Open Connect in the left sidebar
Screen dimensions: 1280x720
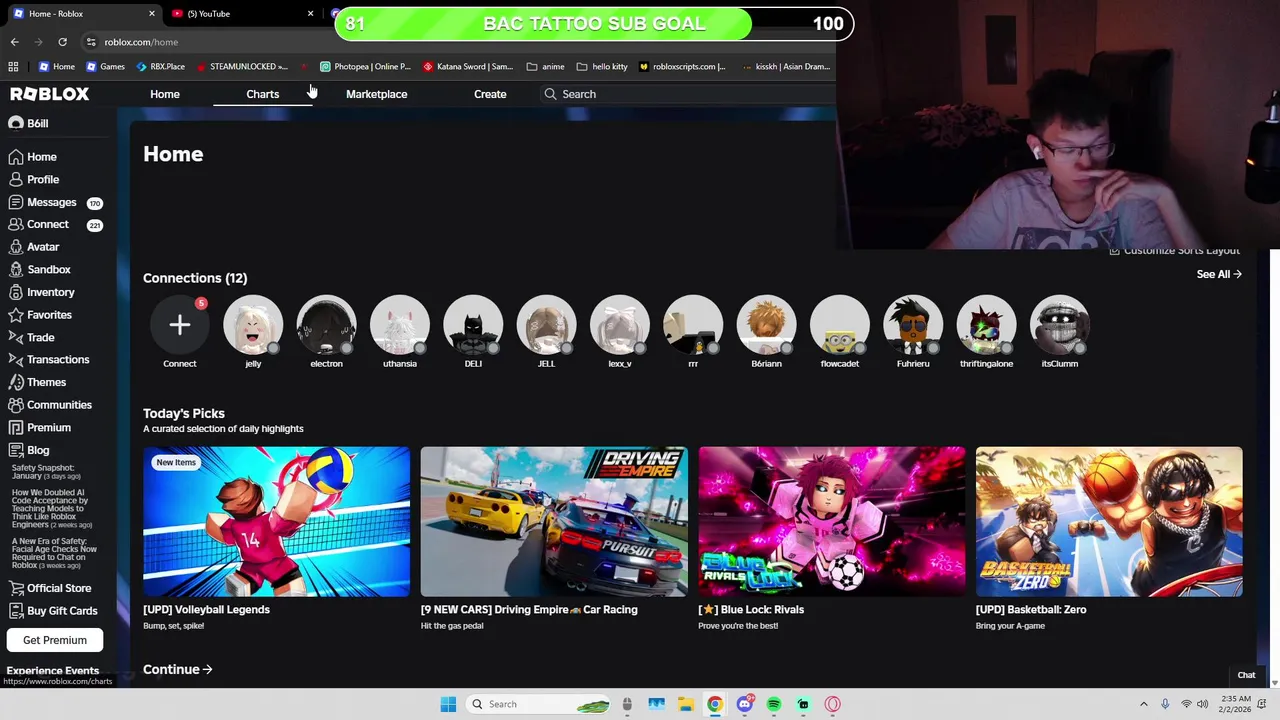point(55,225)
